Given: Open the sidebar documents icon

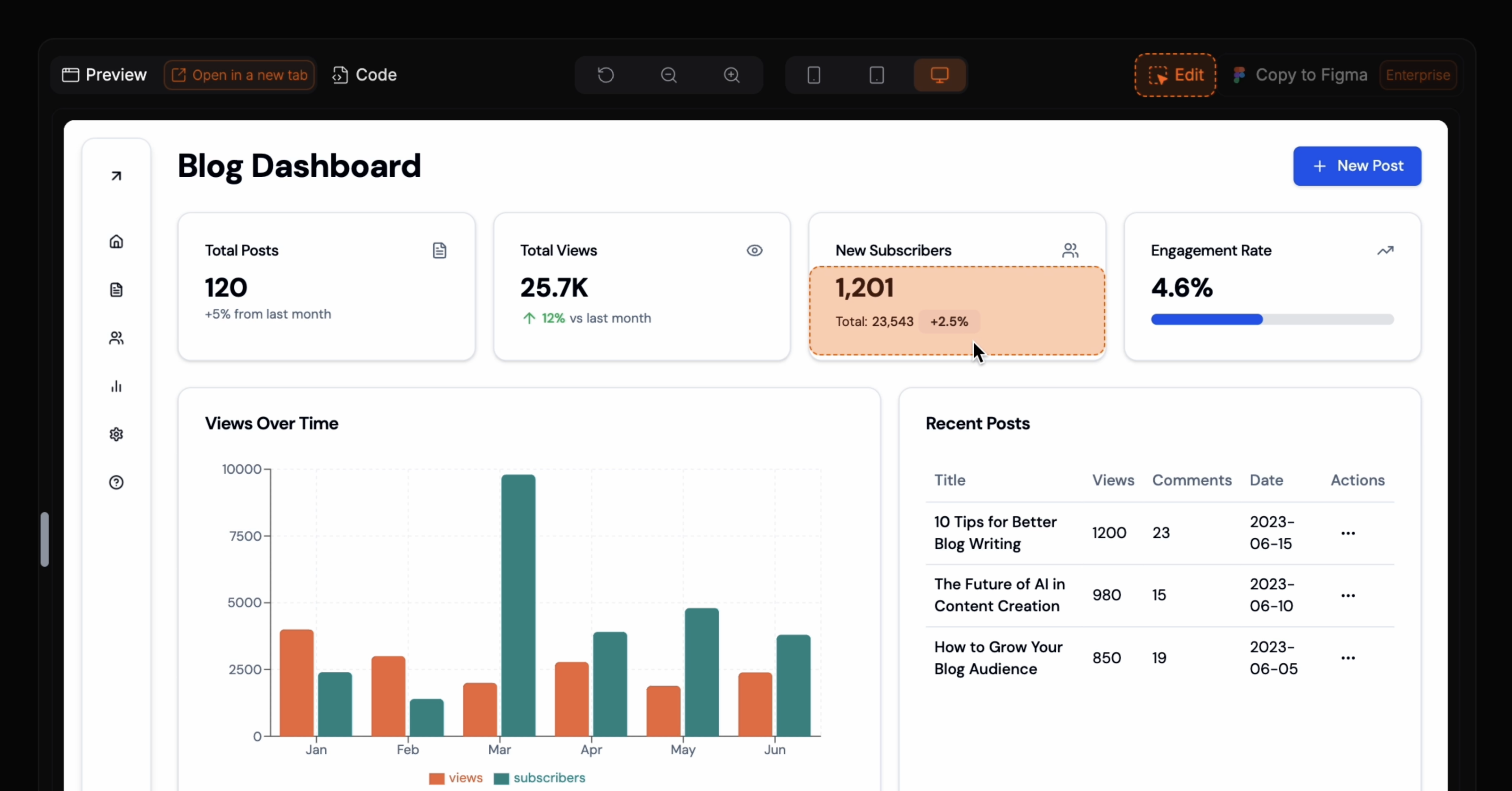Looking at the screenshot, I should point(116,290).
